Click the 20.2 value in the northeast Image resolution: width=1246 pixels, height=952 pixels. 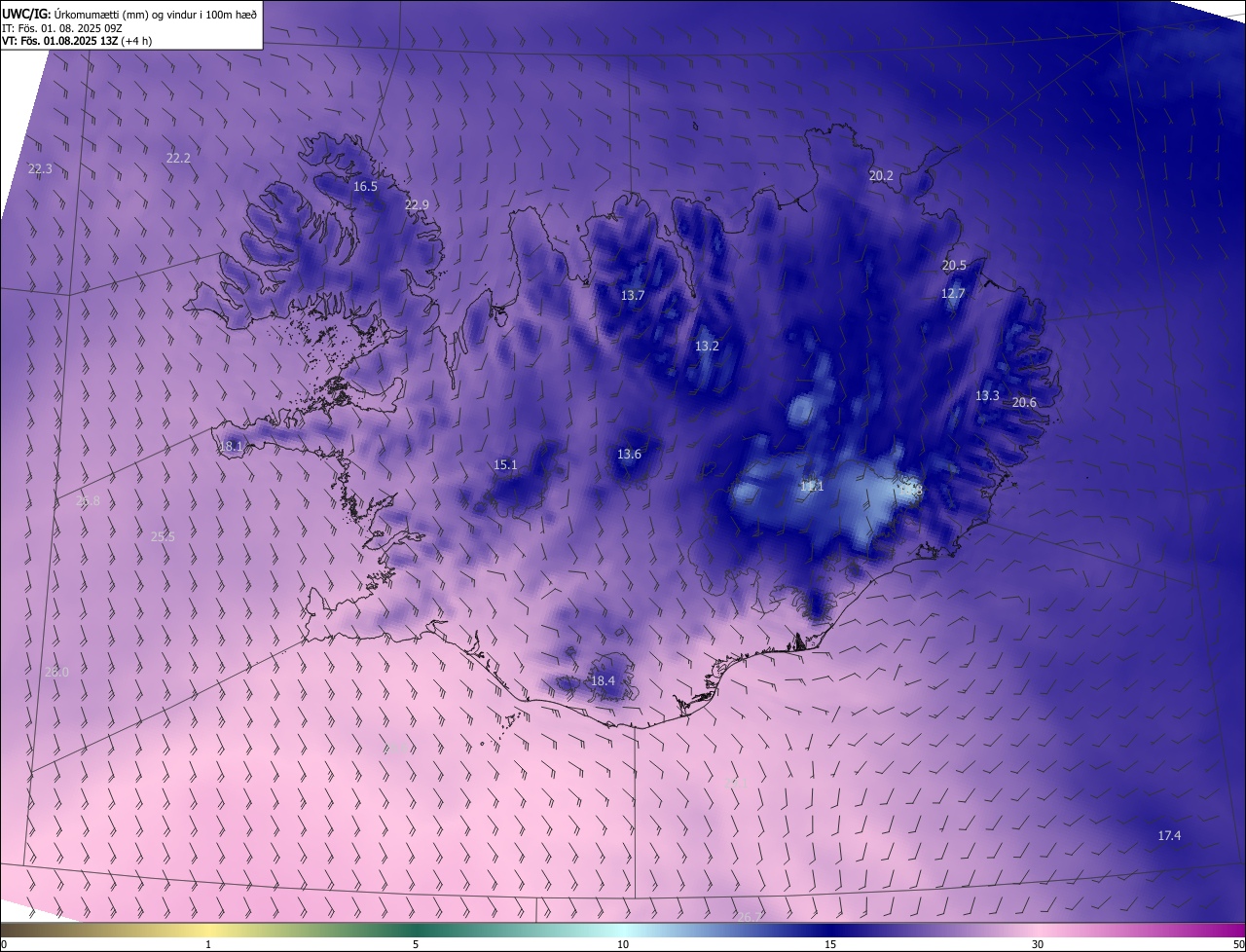(x=881, y=175)
